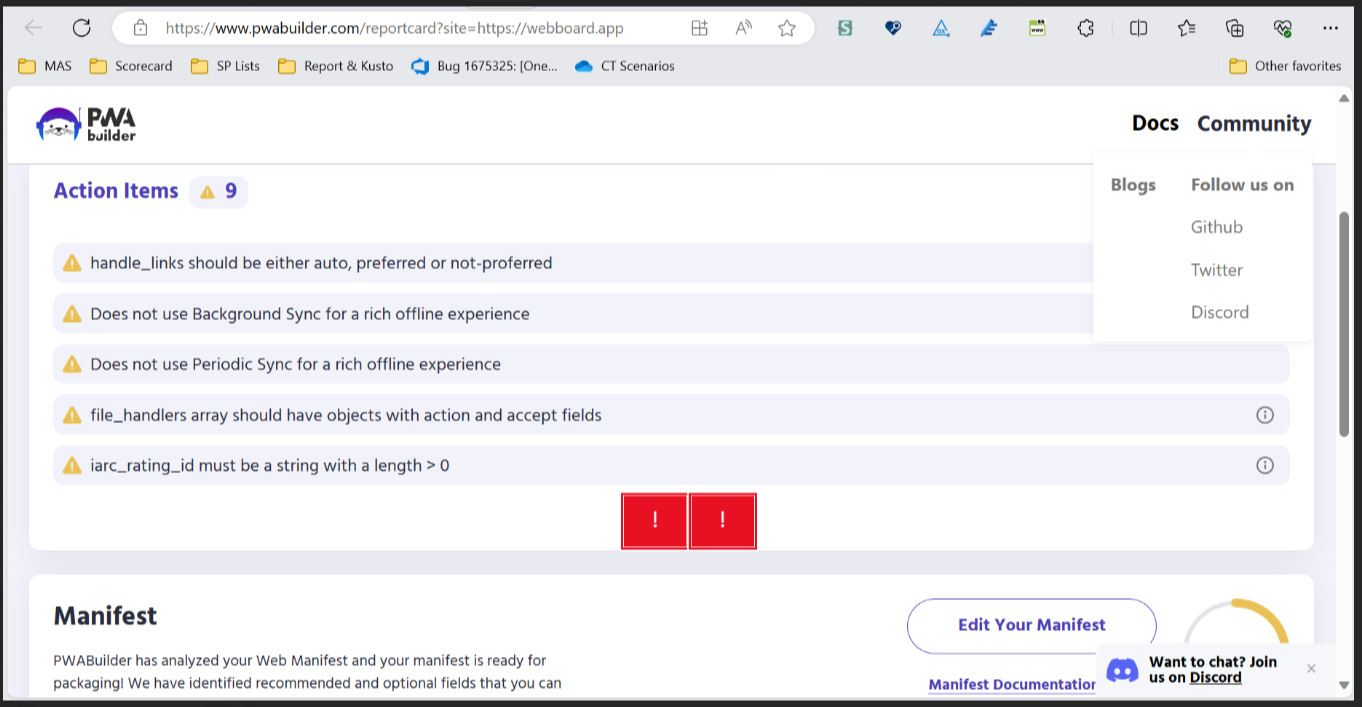This screenshot has width=1362, height=707.
Task: Click the info icon beside the iarc_rating_id warning
Action: [1265, 465]
